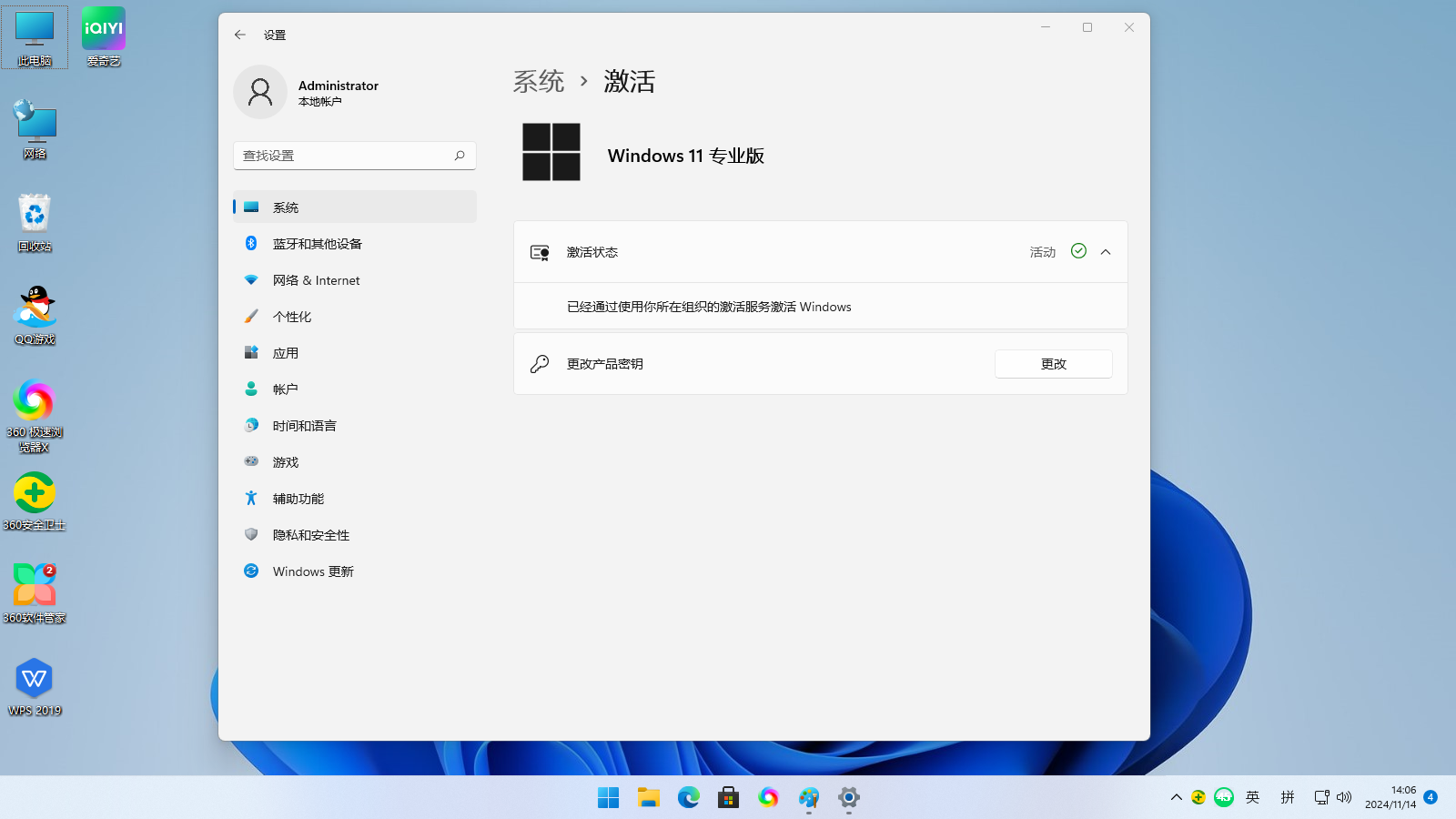Viewport: 1456px width, 819px height.
Task: Open the QQ游戏 desktop icon
Action: coord(35,315)
